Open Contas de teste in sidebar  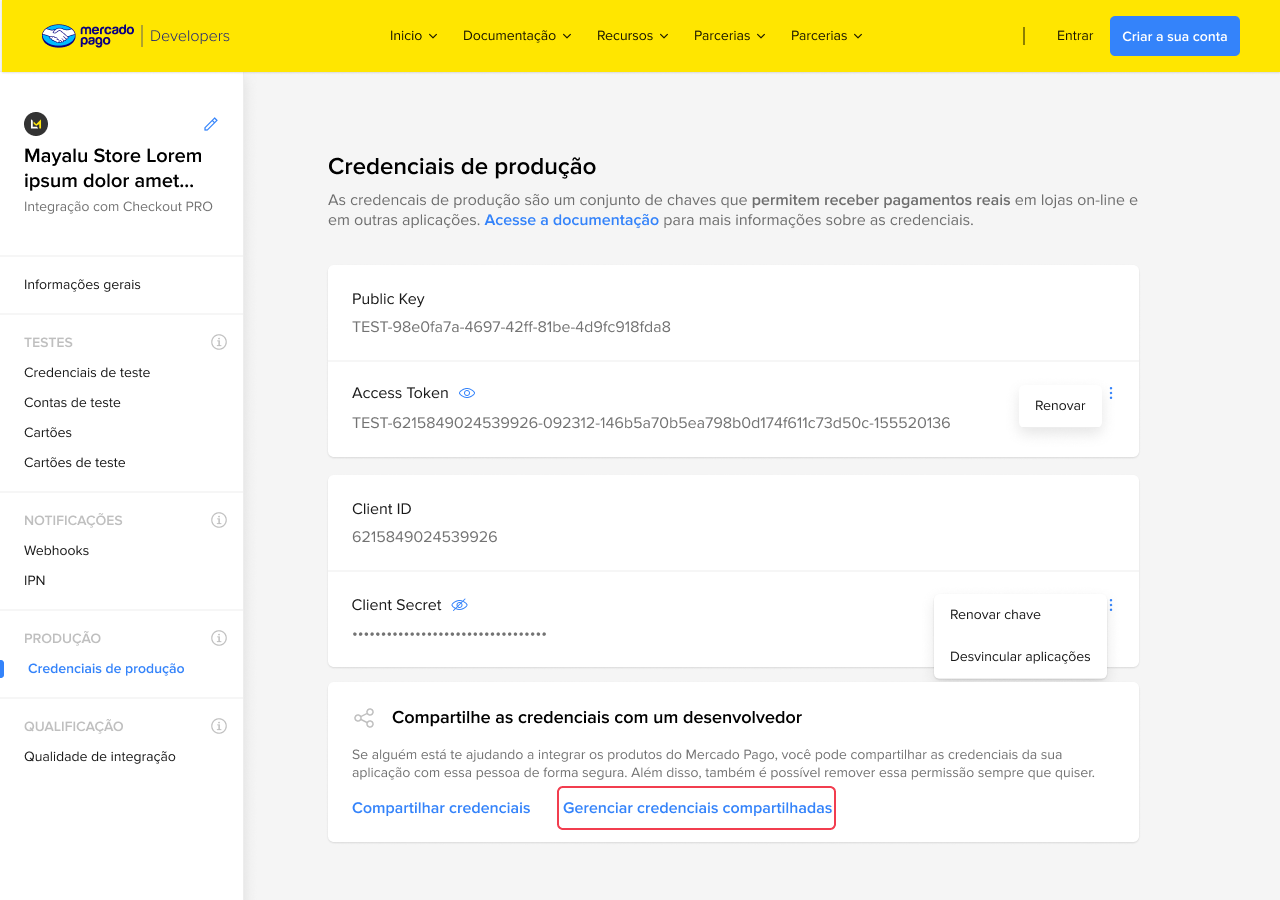point(72,403)
